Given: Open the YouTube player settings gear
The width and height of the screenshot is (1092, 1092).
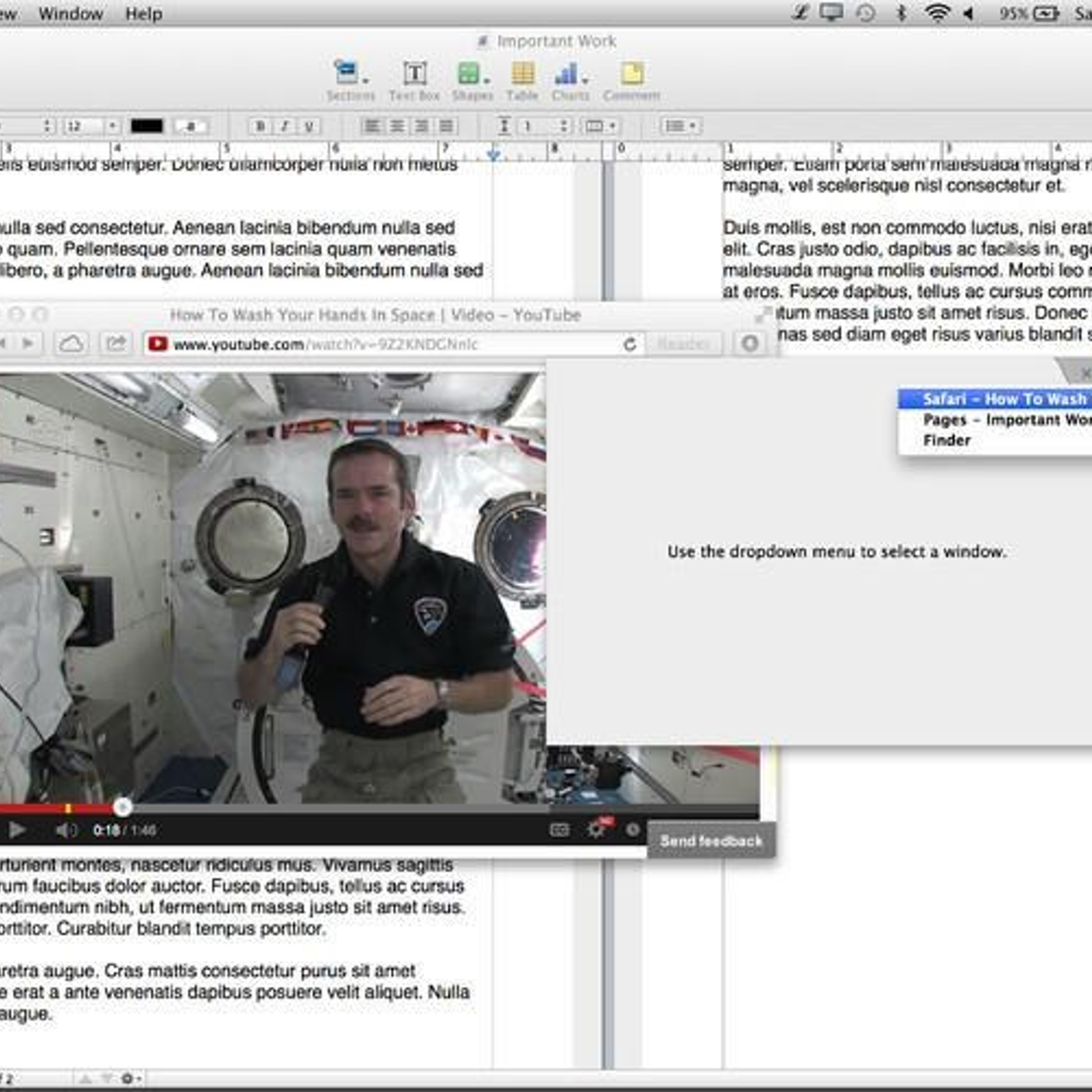Looking at the screenshot, I should (x=597, y=829).
